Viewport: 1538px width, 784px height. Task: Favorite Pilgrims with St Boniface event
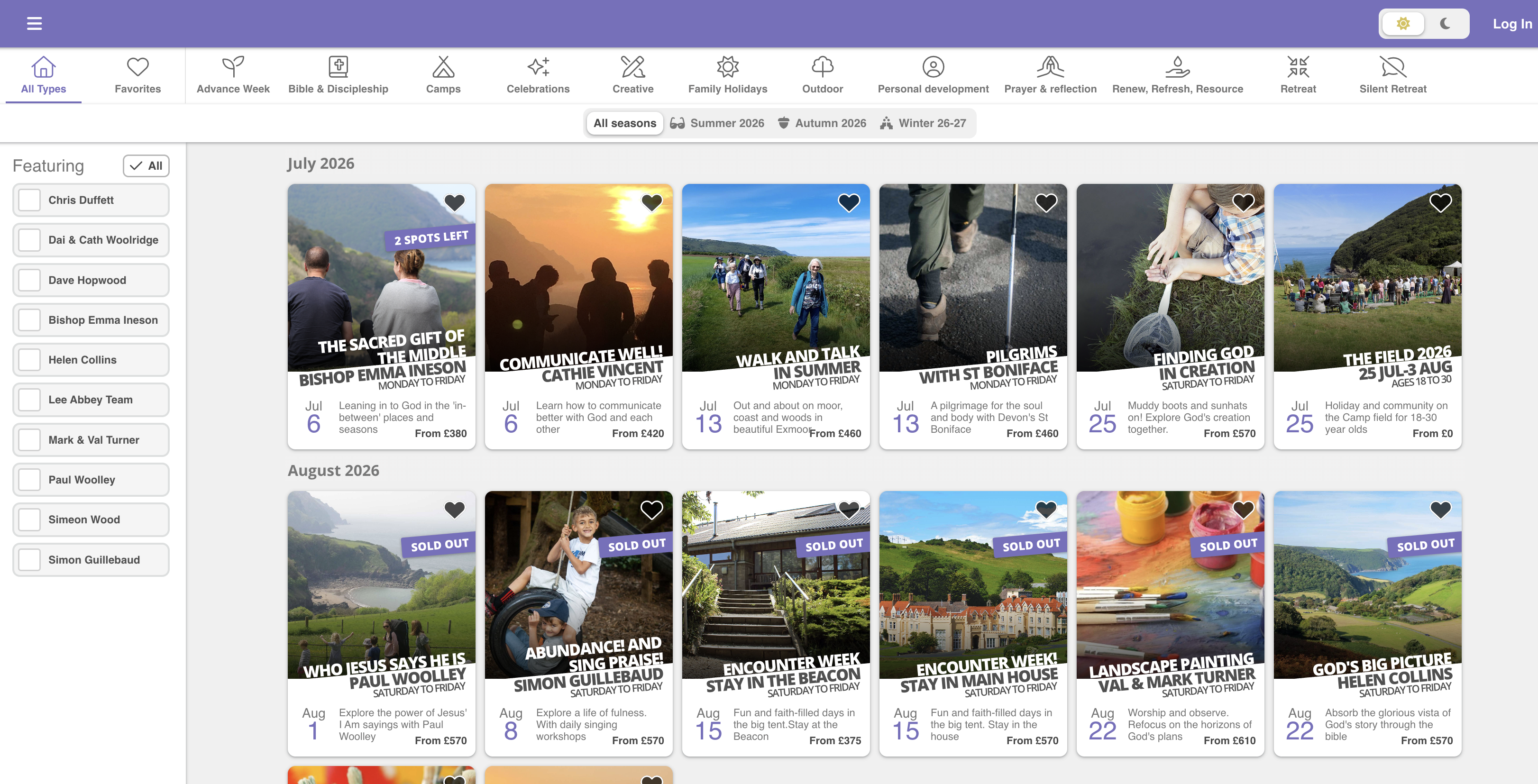pyautogui.click(x=1046, y=203)
